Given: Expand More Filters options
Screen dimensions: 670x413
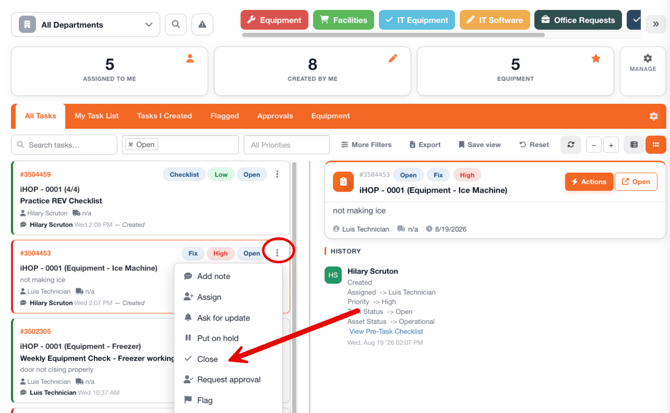Looking at the screenshot, I should 366,145.
